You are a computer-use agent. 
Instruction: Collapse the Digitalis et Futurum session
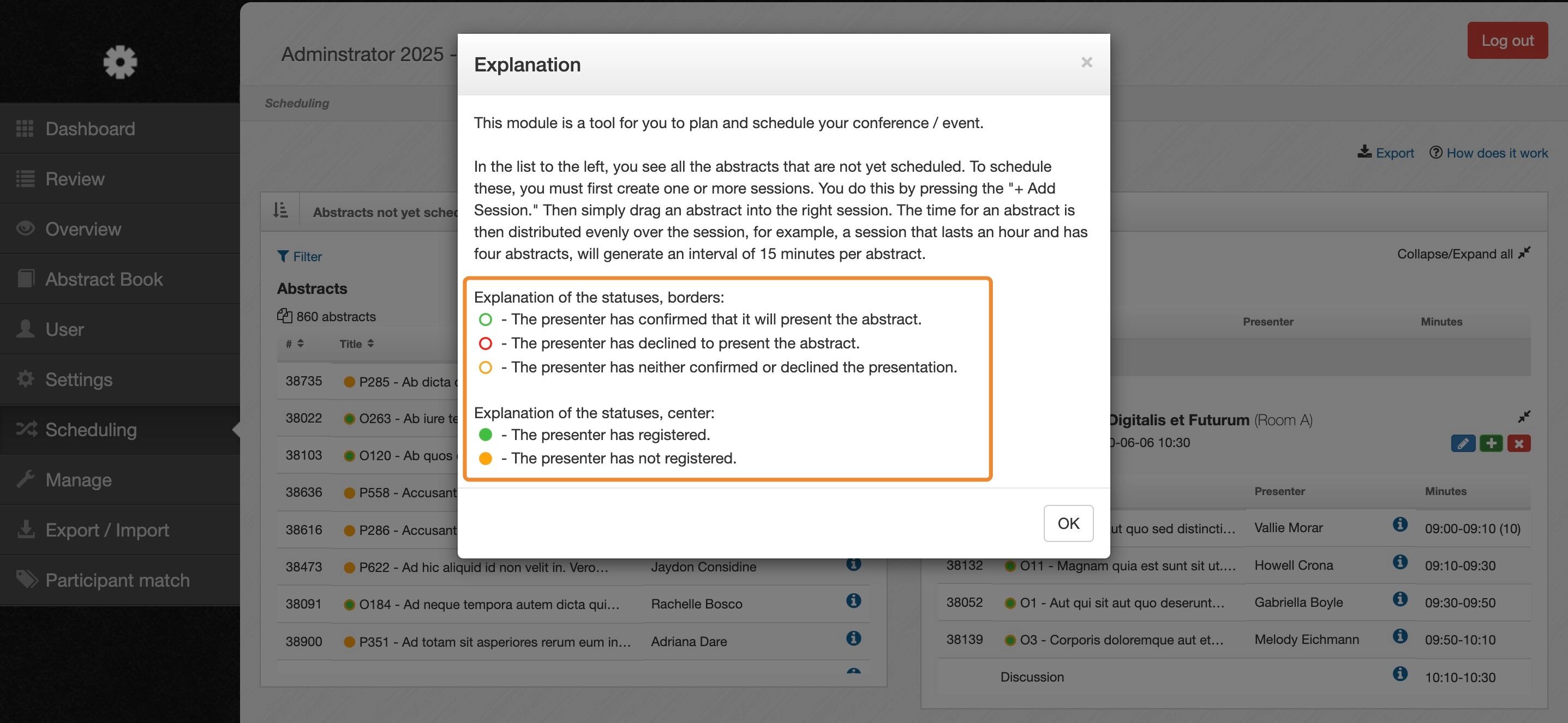pos(1524,417)
